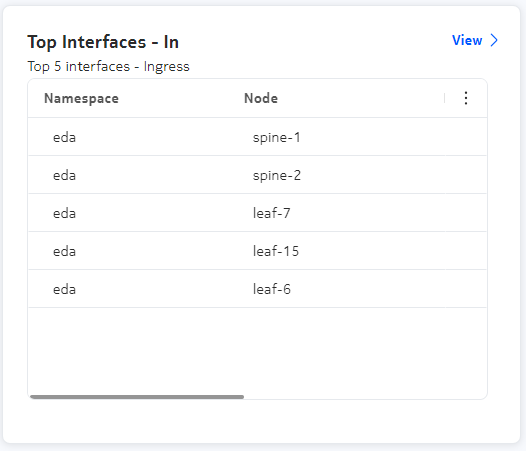Click the eda namespace in the leaf-6 row
This screenshot has height=451, width=526.
64,289
